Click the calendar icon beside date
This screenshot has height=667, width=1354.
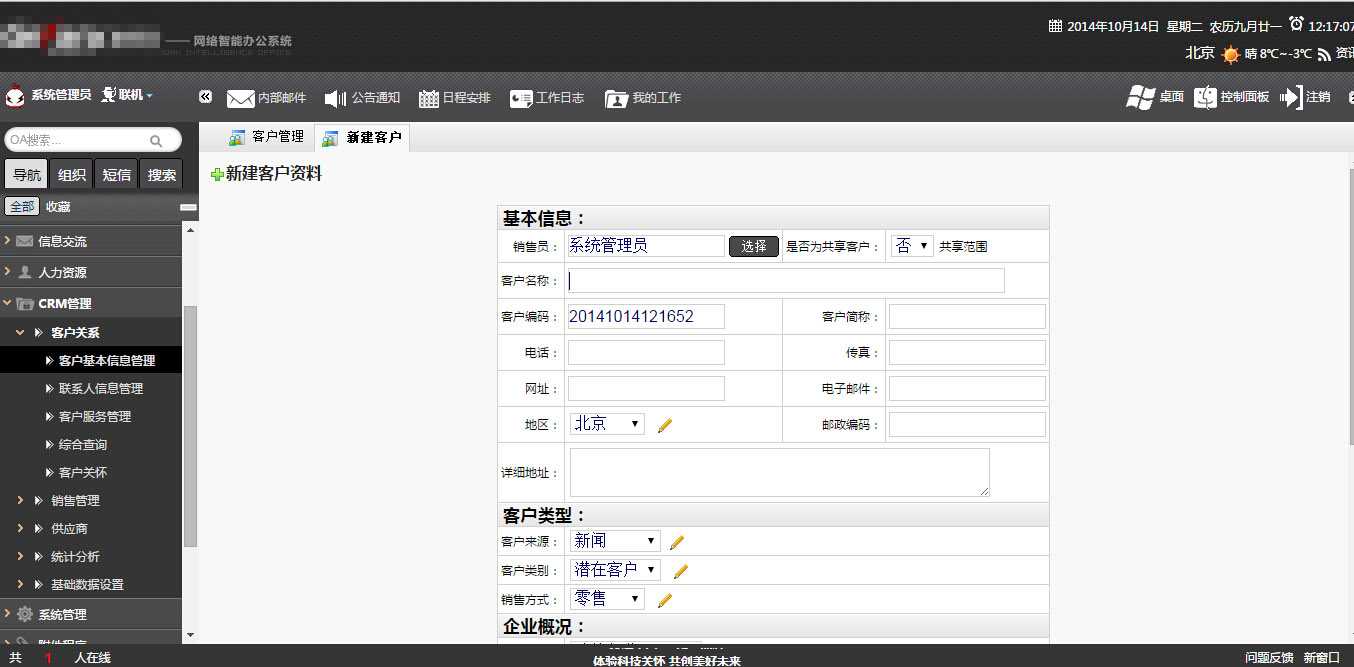(x=1055, y=26)
